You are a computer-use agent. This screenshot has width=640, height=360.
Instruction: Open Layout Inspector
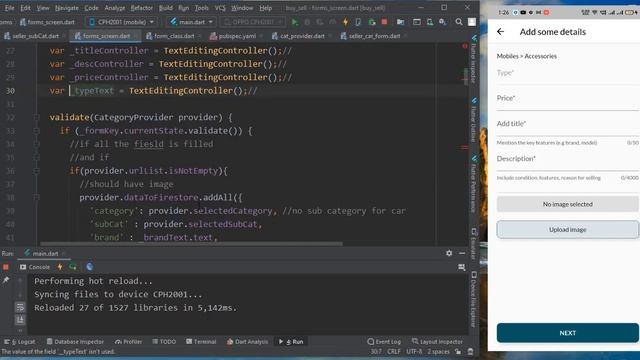click(437, 342)
